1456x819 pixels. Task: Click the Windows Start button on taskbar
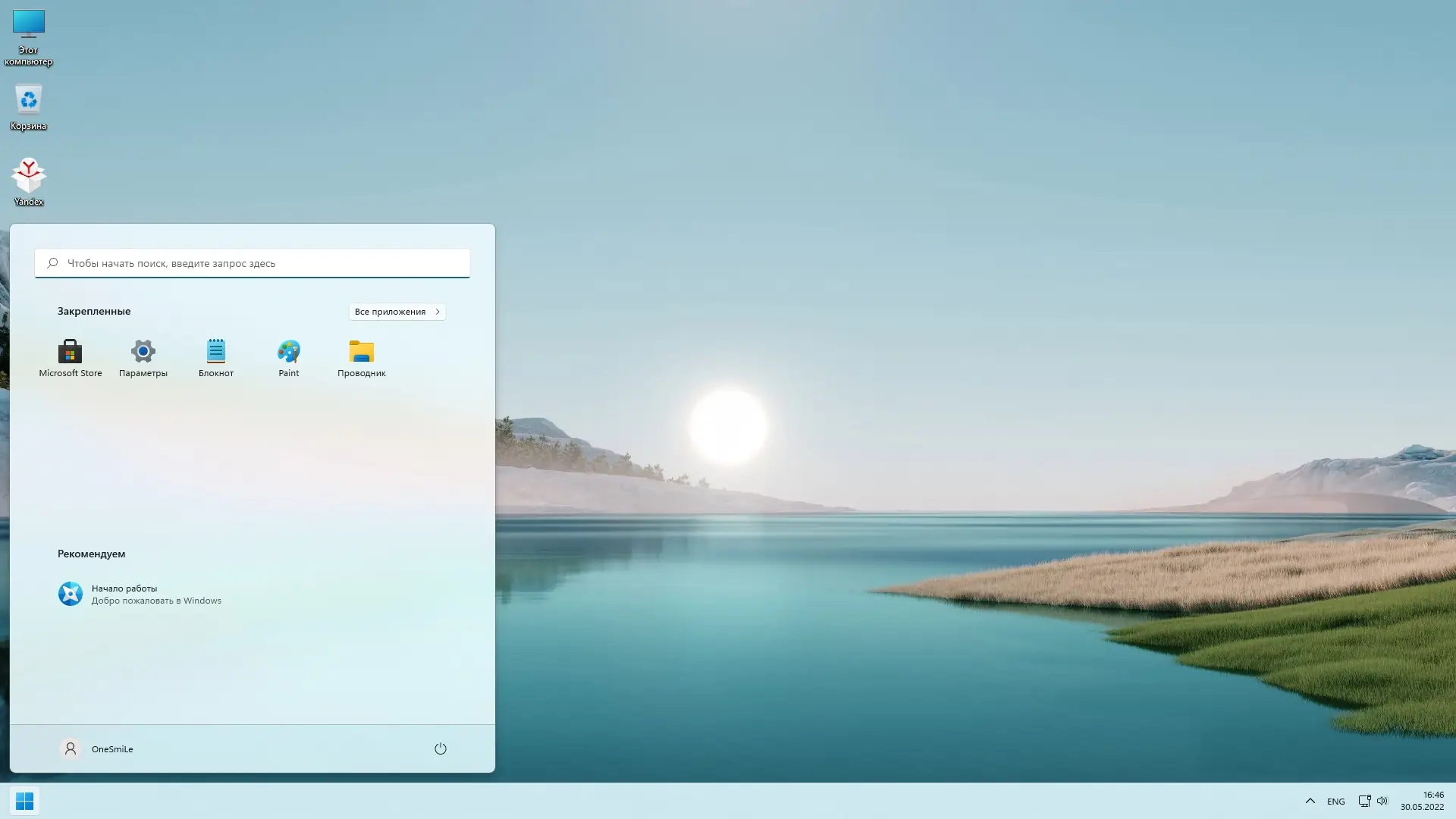[x=25, y=801]
